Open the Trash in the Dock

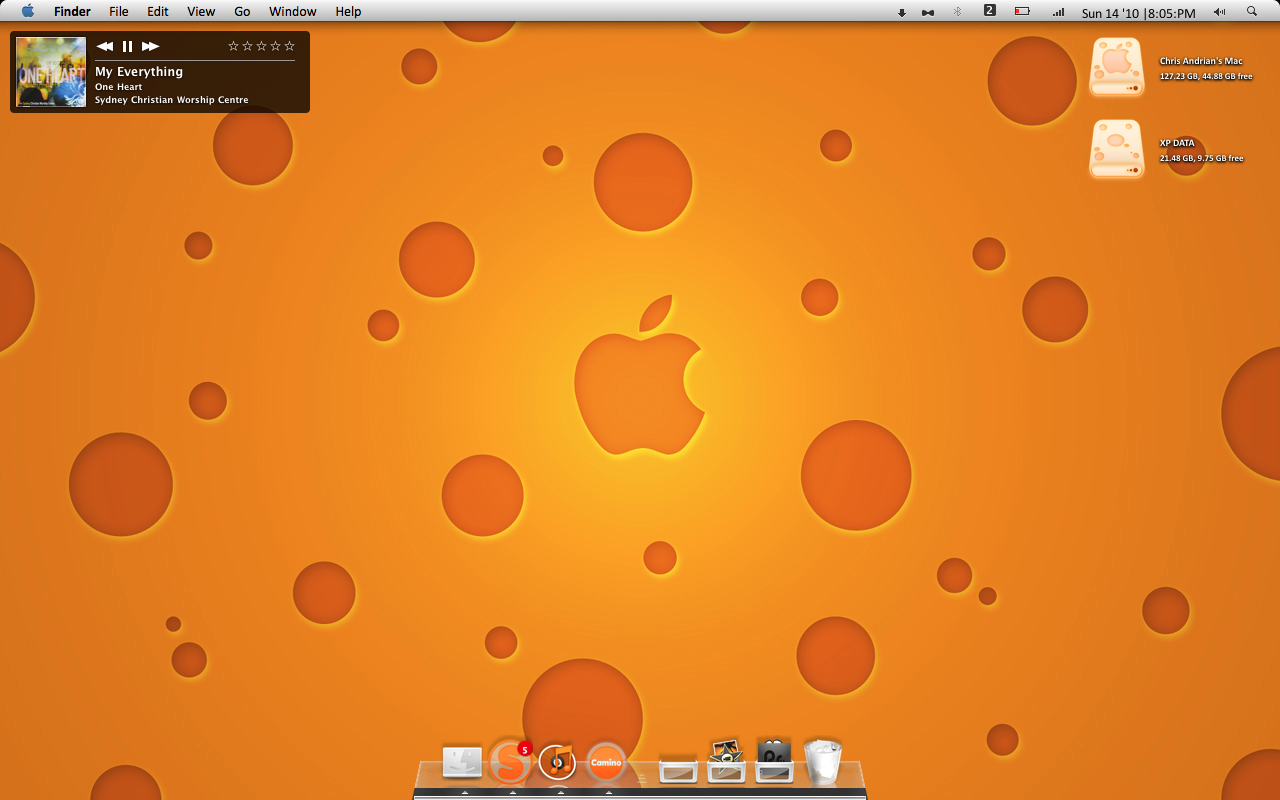pyautogui.click(x=823, y=762)
